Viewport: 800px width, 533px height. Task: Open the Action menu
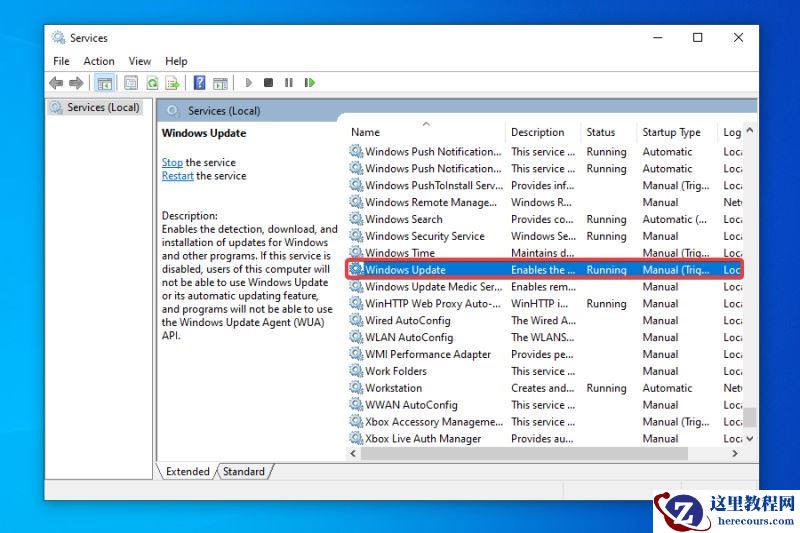tap(99, 61)
